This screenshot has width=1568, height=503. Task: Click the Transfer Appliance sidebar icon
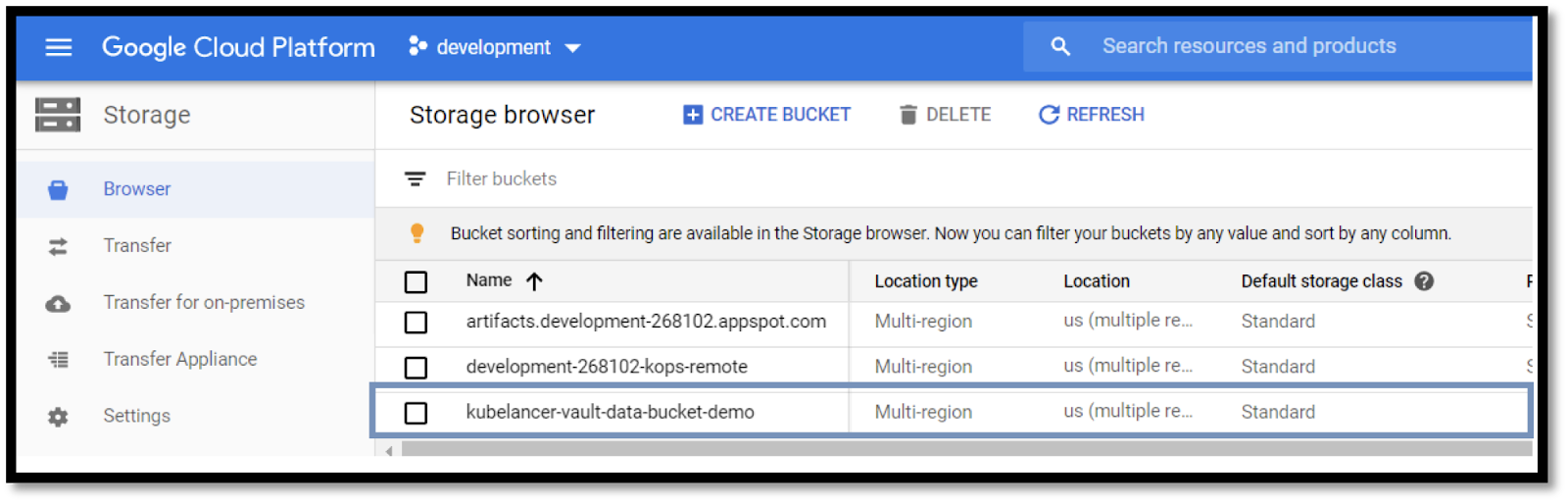(x=58, y=360)
